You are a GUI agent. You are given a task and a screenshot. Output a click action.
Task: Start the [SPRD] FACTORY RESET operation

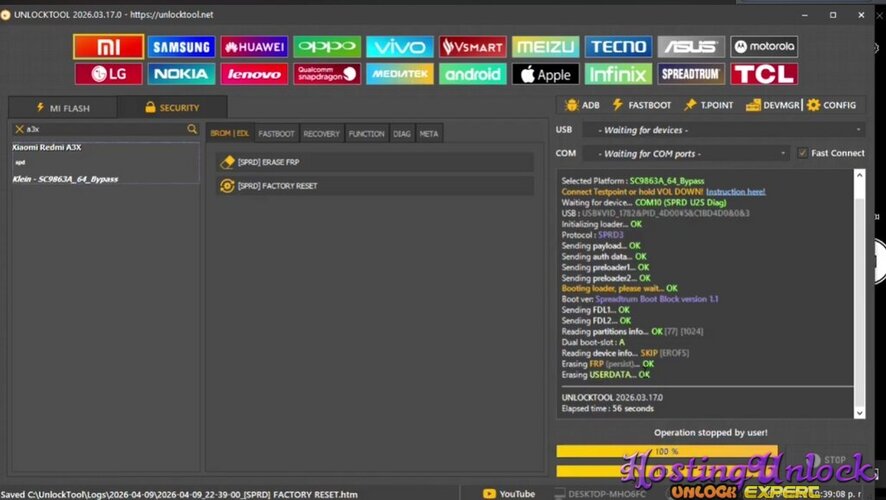click(374, 185)
